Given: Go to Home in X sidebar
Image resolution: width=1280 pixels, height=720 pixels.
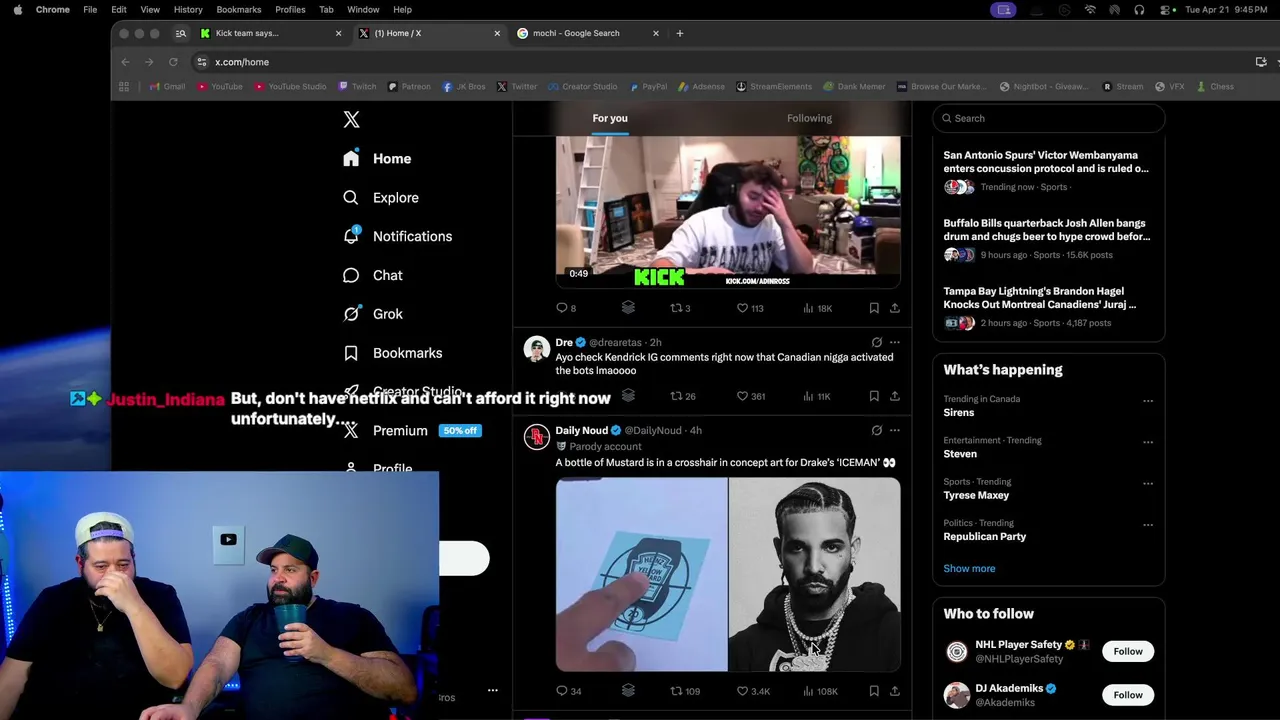Looking at the screenshot, I should [x=377, y=158].
